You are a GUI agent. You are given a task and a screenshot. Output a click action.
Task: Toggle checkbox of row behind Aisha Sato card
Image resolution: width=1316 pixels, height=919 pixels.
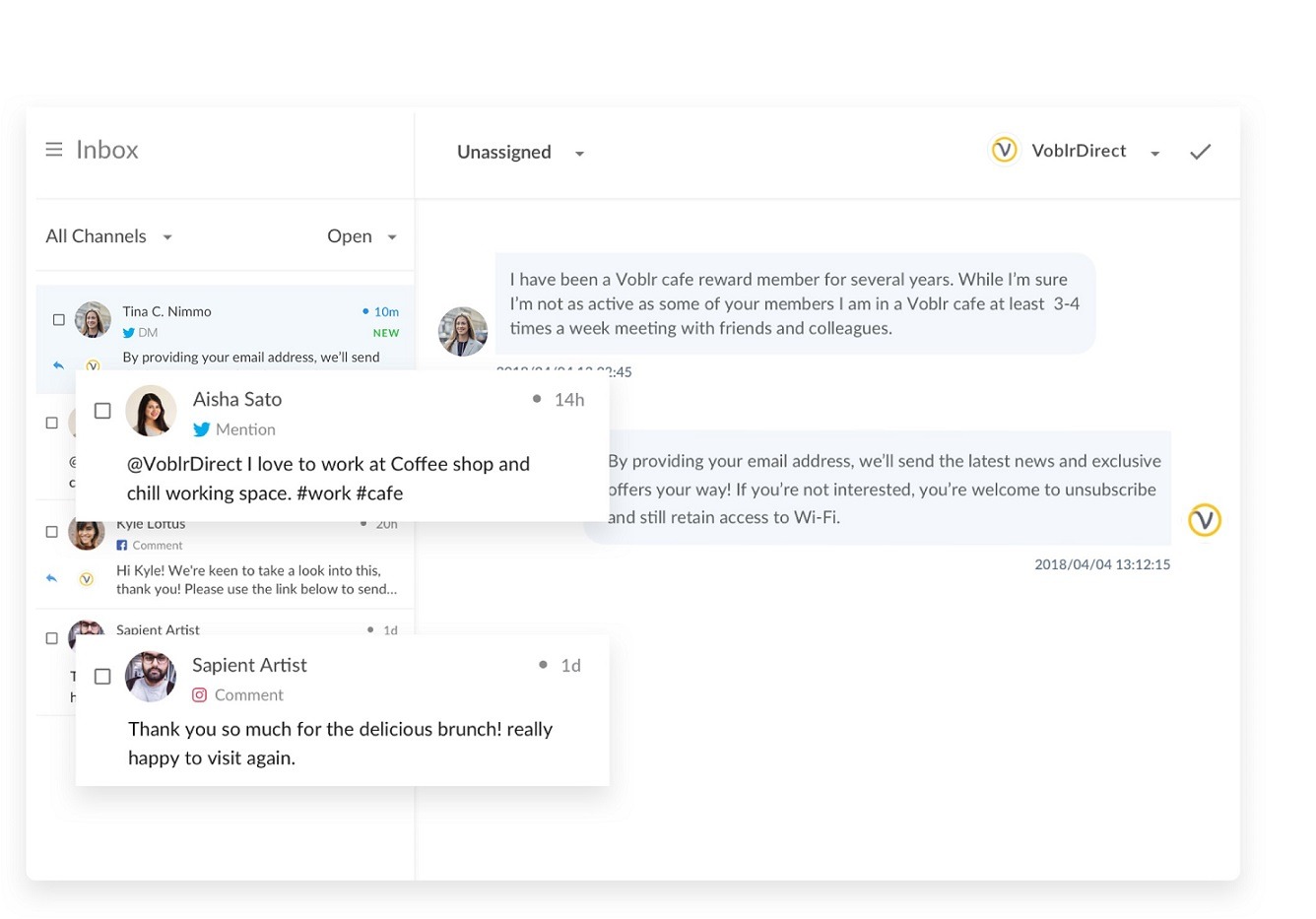(x=52, y=423)
